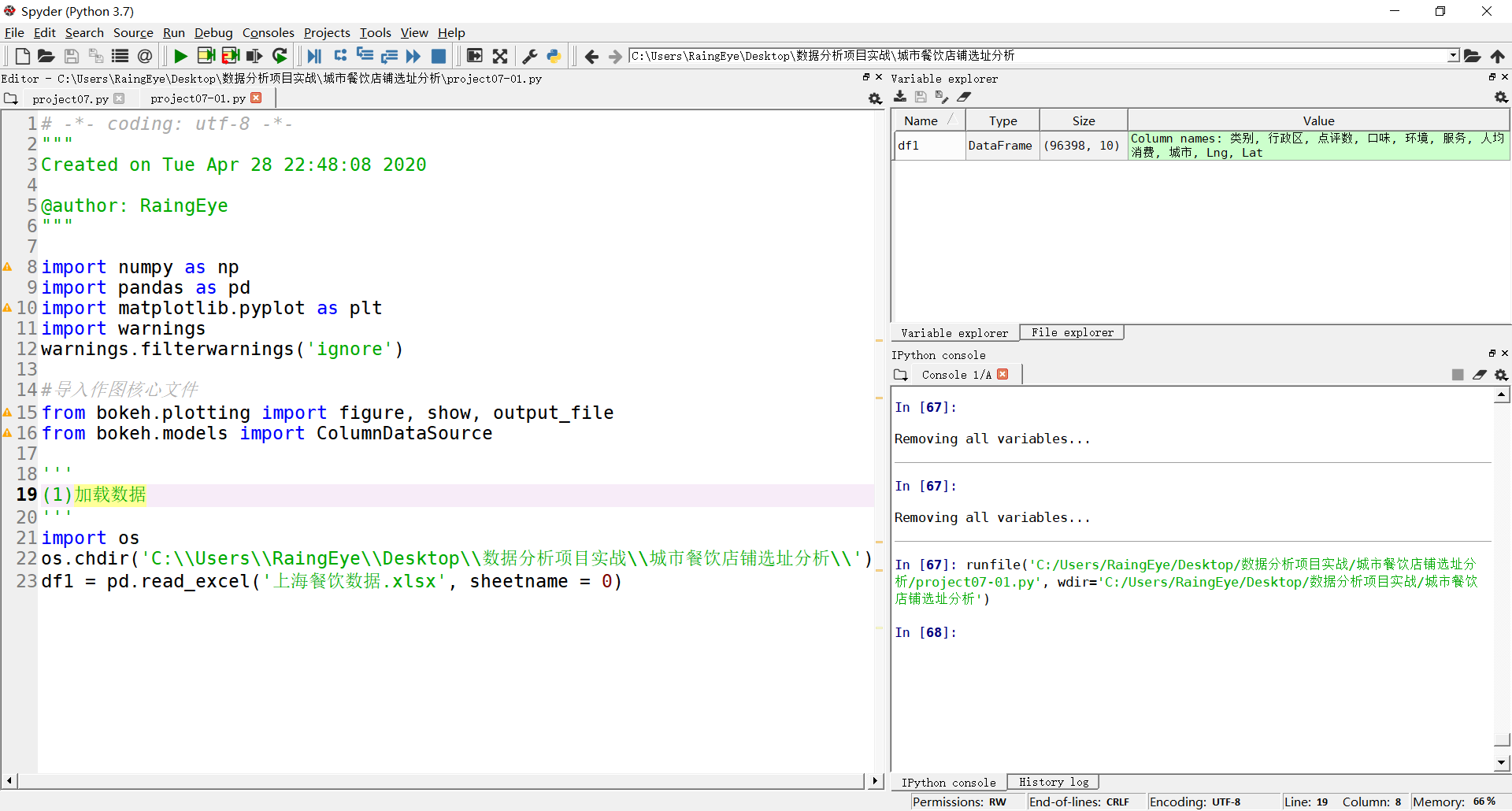Run cell and advance
The image size is (1512, 811).
230,56
